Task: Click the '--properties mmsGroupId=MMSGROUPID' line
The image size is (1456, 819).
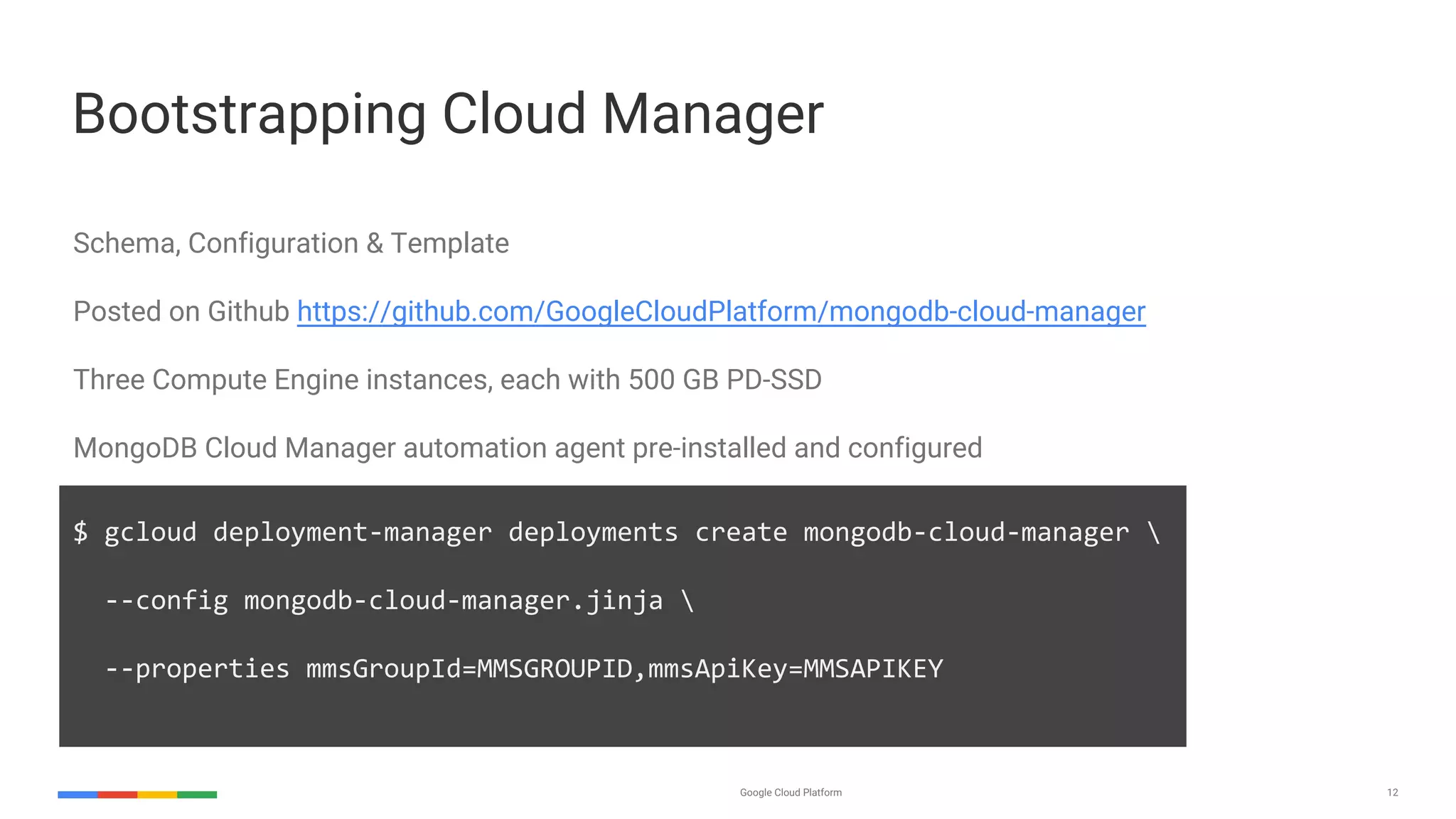Action: click(524, 669)
